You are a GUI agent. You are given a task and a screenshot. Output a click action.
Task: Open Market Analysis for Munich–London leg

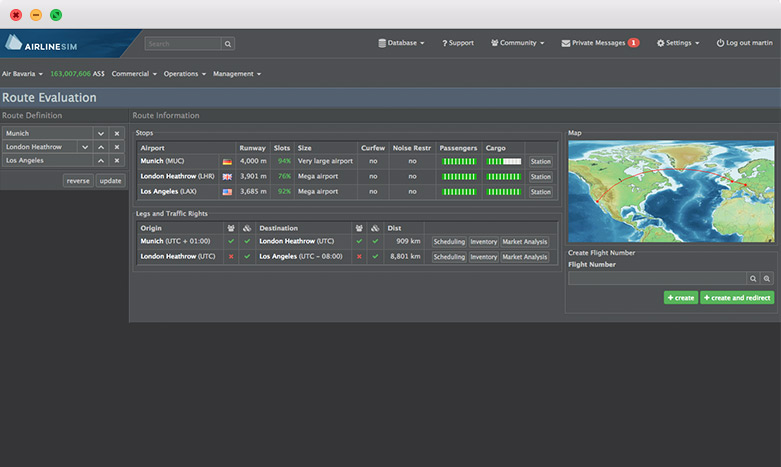524,241
